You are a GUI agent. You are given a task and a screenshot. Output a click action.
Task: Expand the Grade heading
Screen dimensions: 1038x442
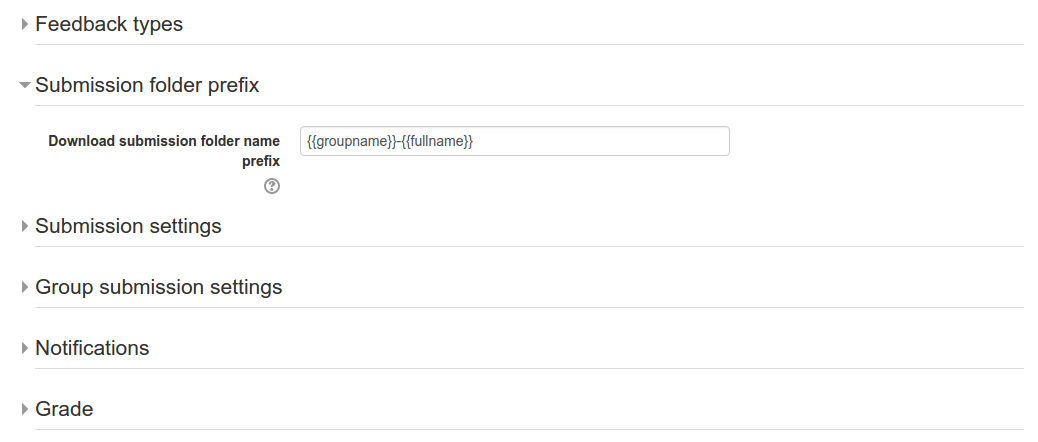pos(64,409)
